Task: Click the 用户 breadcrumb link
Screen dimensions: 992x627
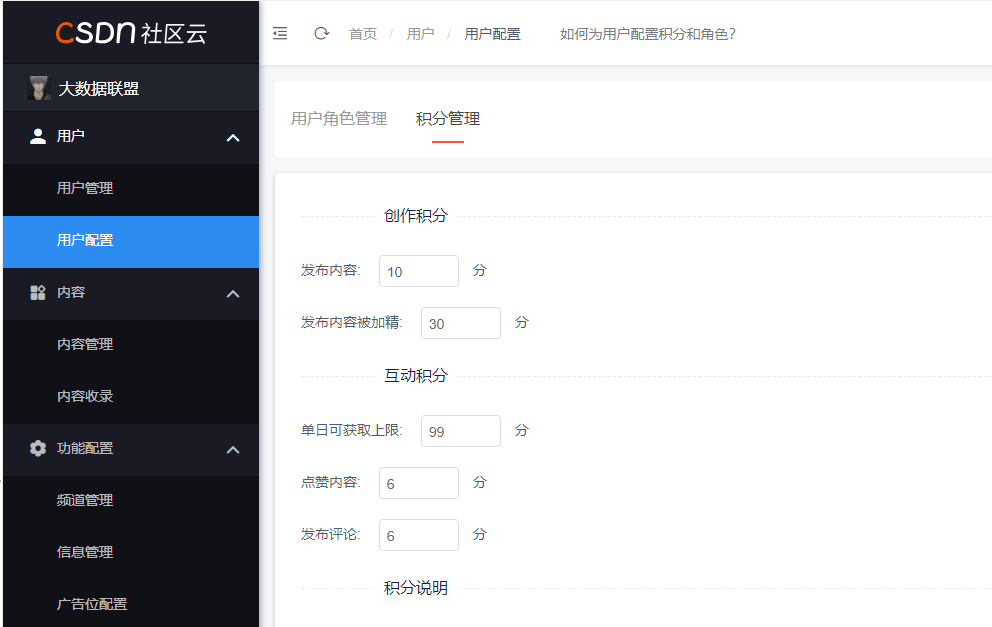Action: (x=420, y=34)
